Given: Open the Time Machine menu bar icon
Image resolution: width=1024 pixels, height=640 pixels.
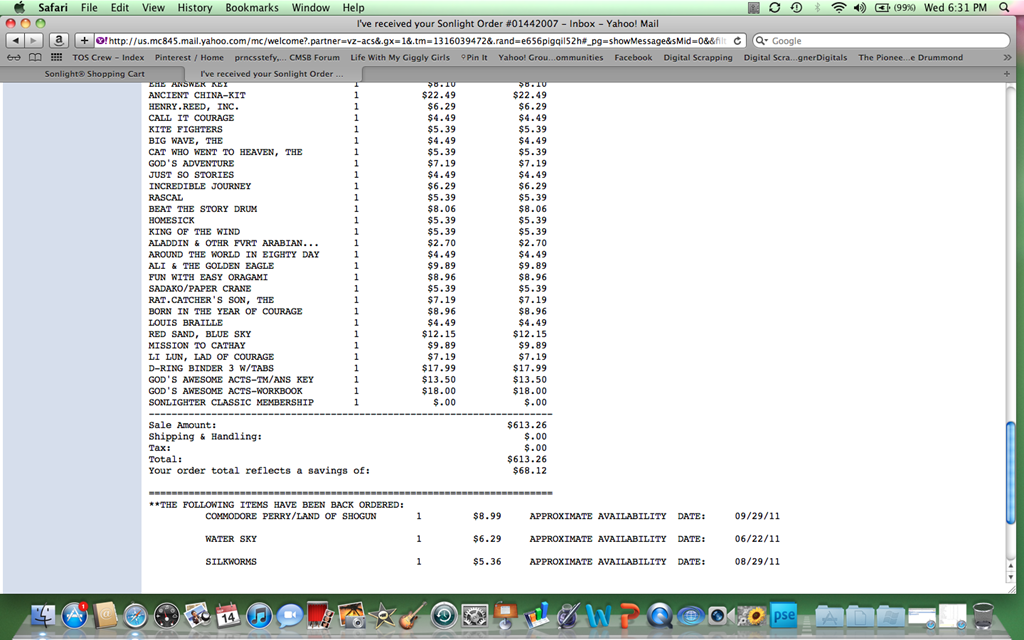Looking at the screenshot, I should 796,8.
